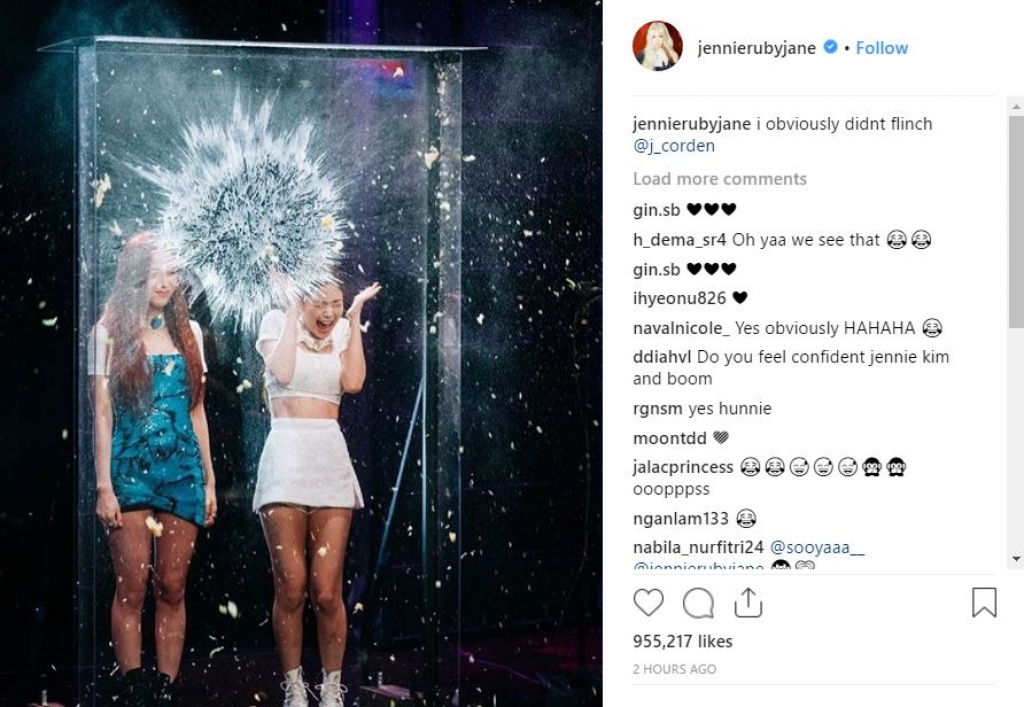
Task: Open the @sooyaaa__ mention link
Action: pyautogui.click(x=817, y=547)
